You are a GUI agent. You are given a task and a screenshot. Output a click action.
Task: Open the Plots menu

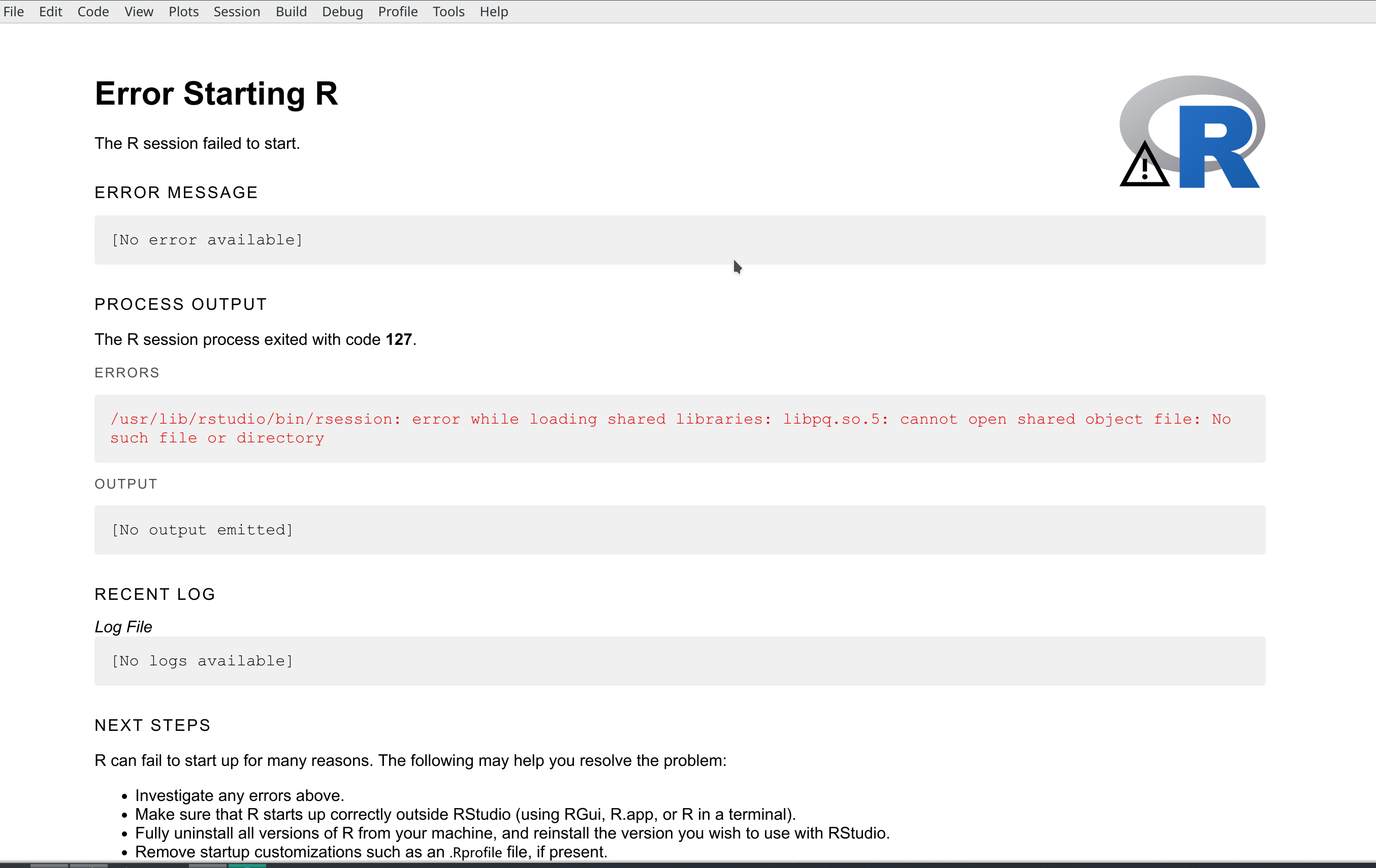[183, 12]
